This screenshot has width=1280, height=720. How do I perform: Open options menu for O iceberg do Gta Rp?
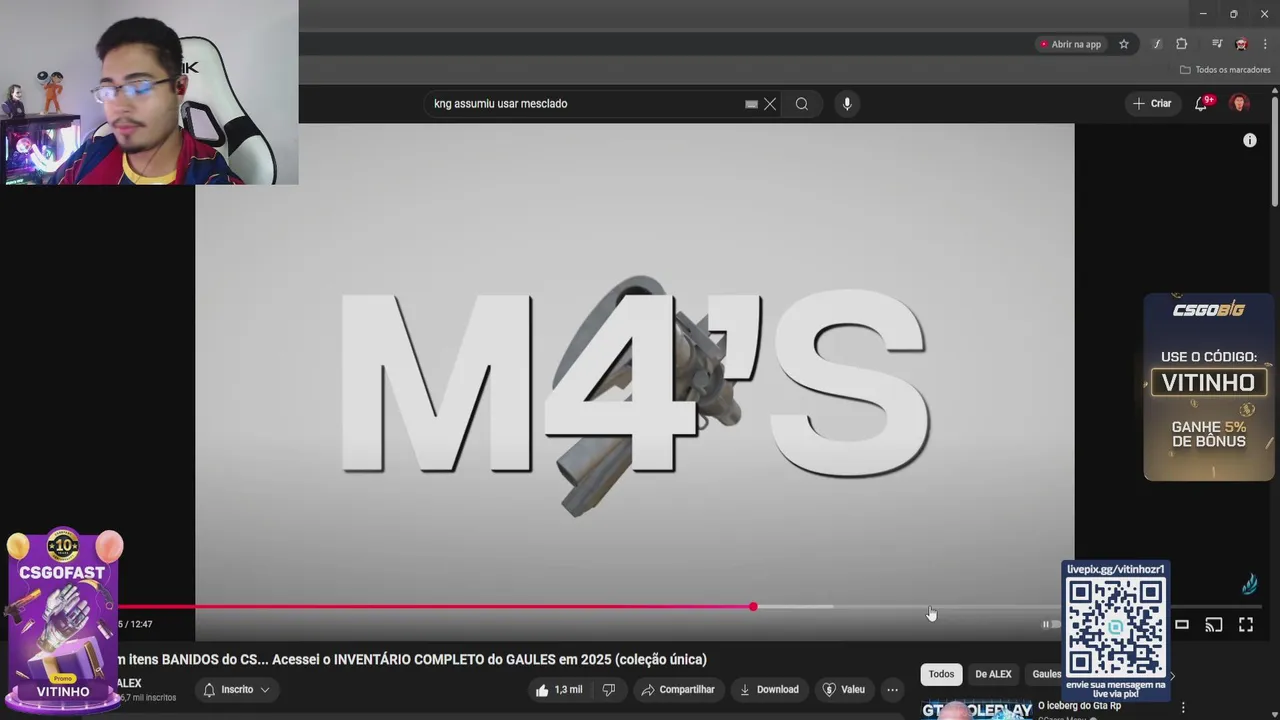(x=1183, y=709)
